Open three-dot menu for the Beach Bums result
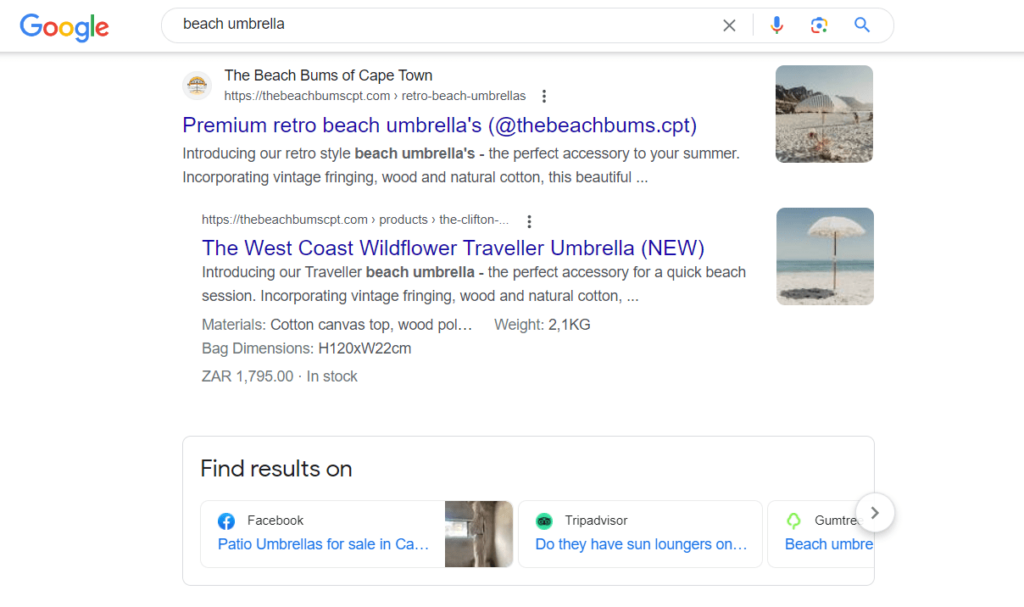Image resolution: width=1024 pixels, height=607 pixels. [544, 96]
